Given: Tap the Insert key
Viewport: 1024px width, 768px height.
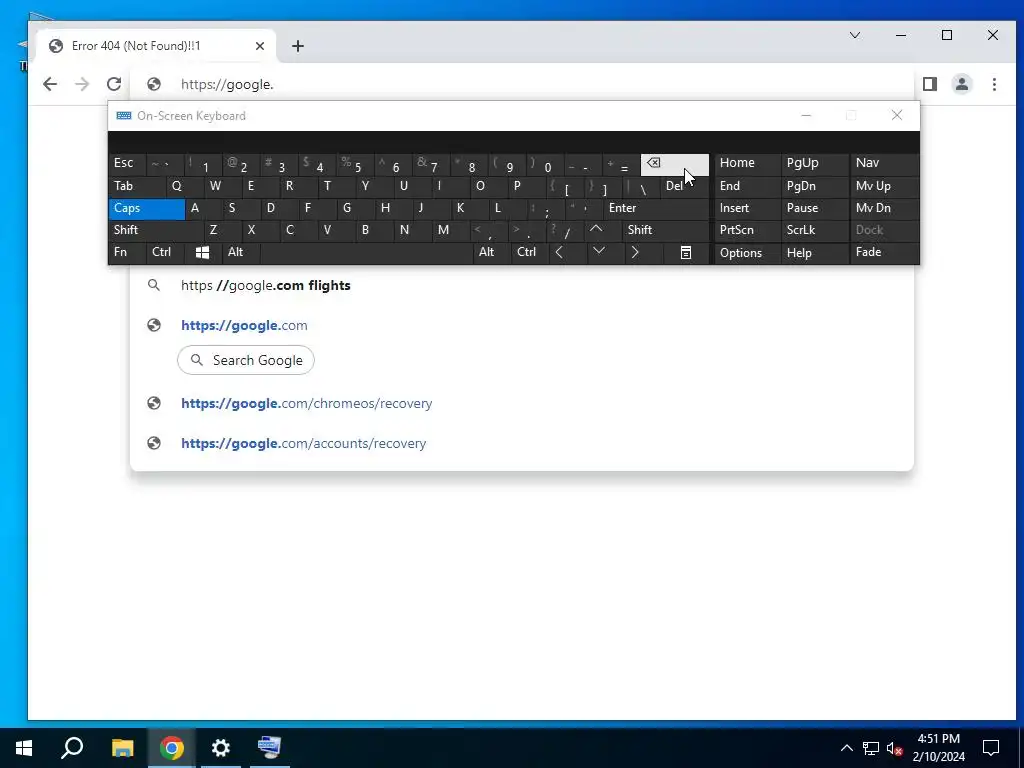Looking at the screenshot, I should [748, 208].
